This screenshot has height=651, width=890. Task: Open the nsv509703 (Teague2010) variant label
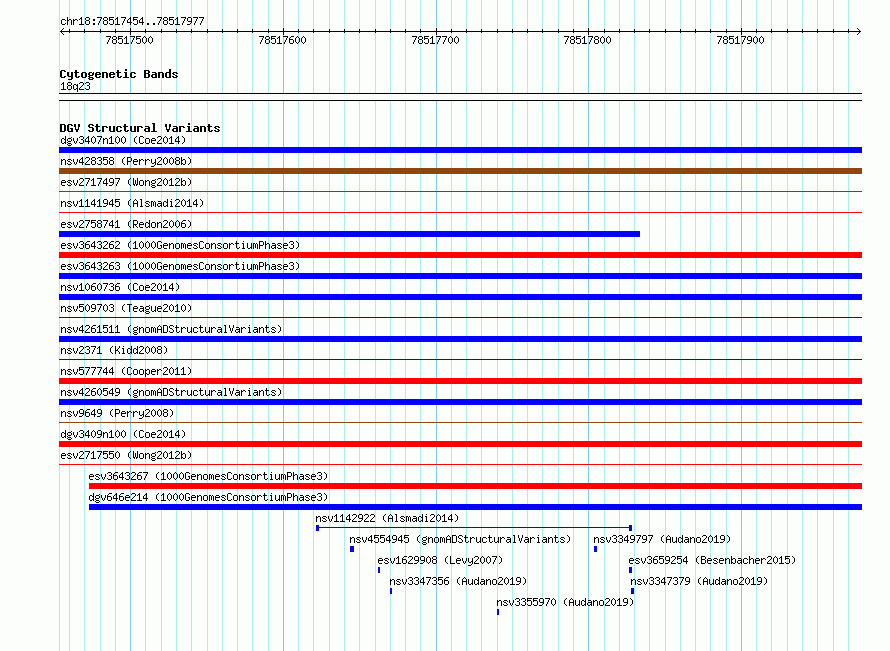(126, 308)
